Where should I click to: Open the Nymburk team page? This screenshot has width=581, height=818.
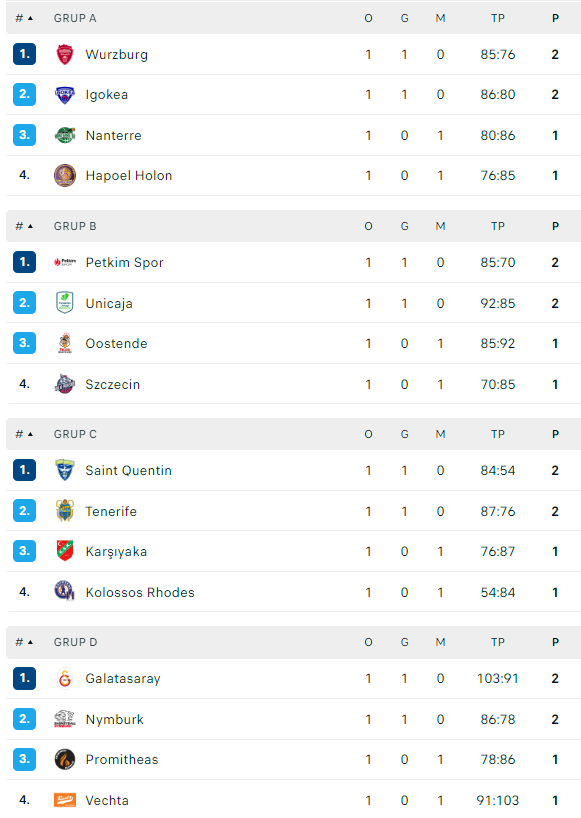(x=115, y=719)
